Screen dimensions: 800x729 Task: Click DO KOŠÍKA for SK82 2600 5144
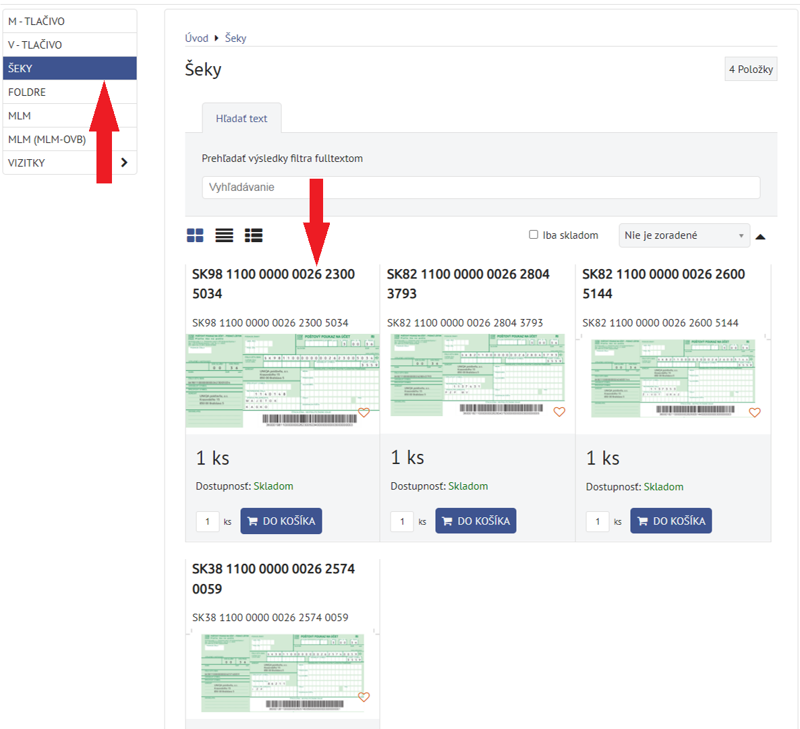coord(671,521)
